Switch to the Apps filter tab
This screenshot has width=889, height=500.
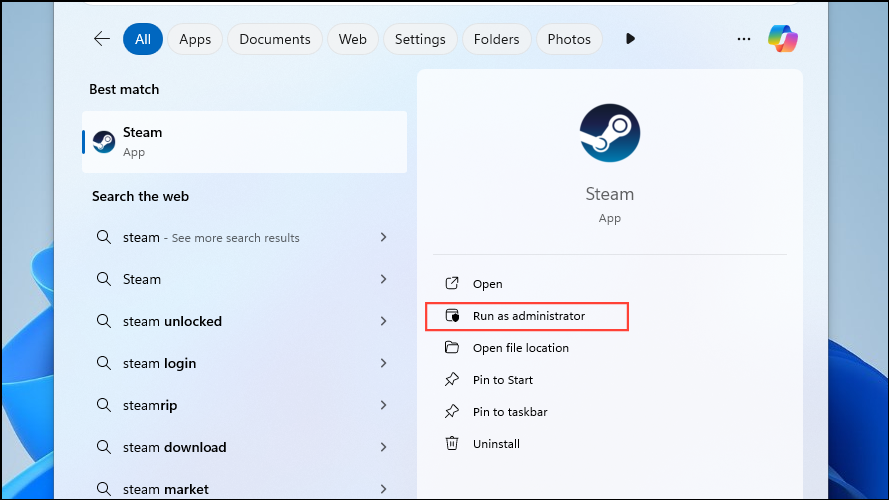click(195, 39)
